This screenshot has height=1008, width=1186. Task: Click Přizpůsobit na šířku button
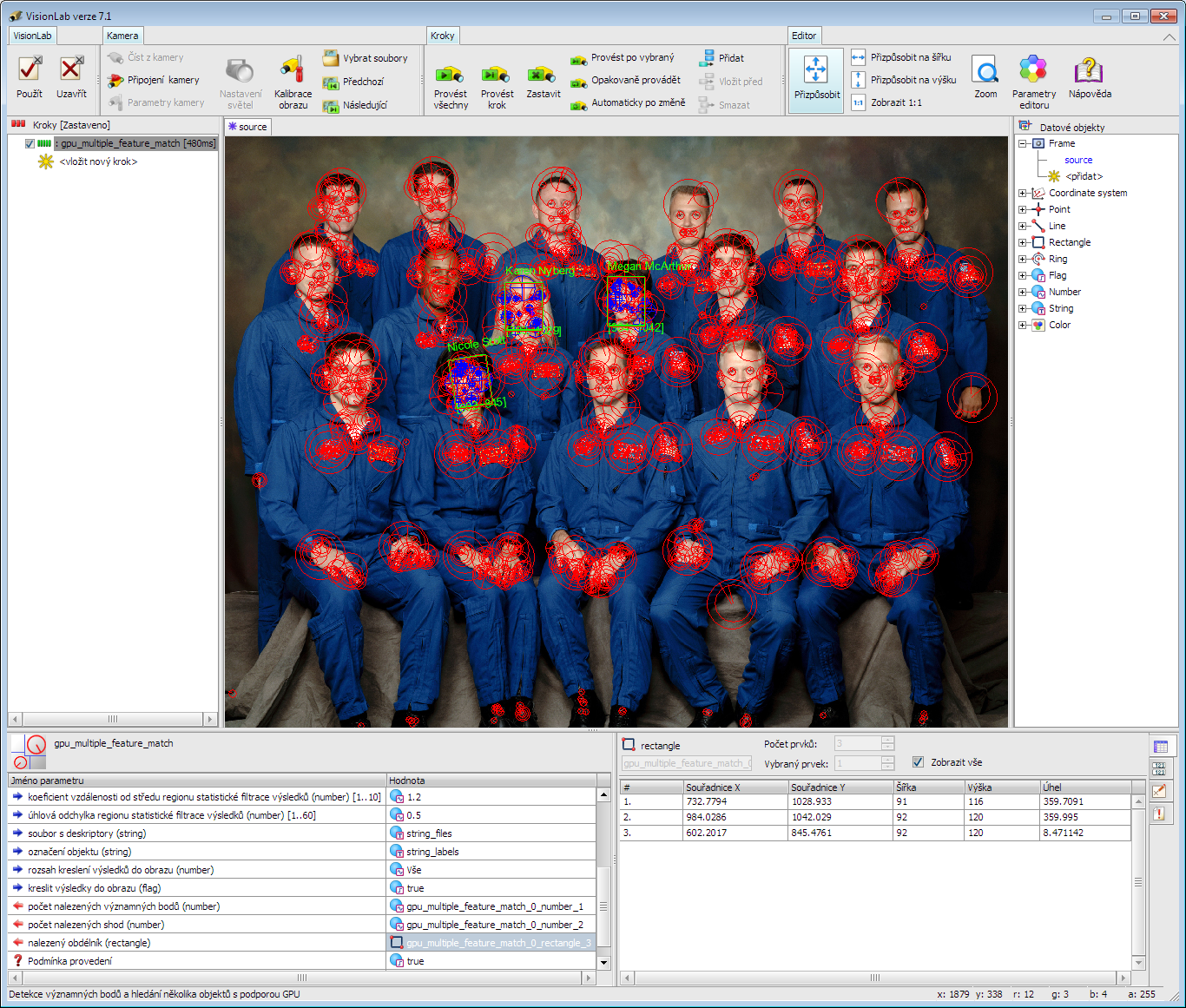click(x=901, y=57)
